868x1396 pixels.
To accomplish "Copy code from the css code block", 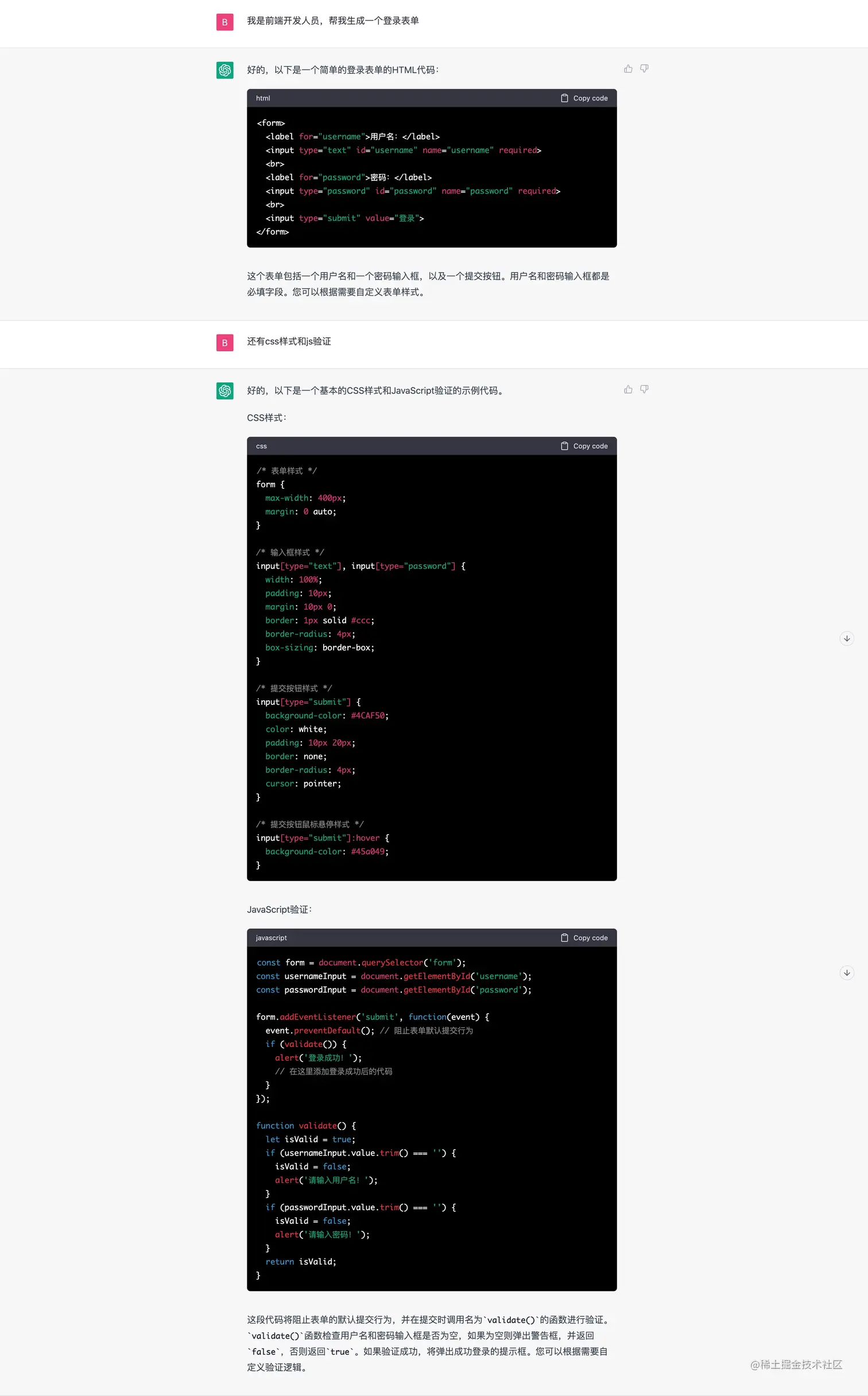I will [584, 446].
